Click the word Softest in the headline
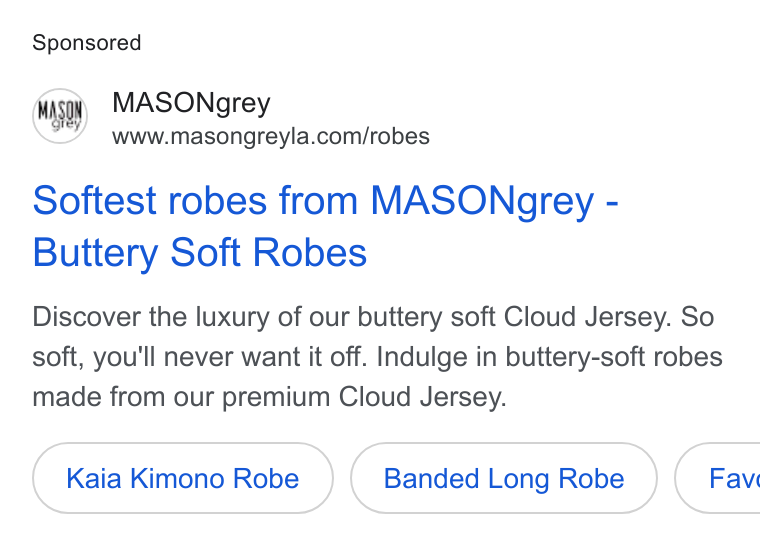The height and width of the screenshot is (546, 760). [95, 201]
